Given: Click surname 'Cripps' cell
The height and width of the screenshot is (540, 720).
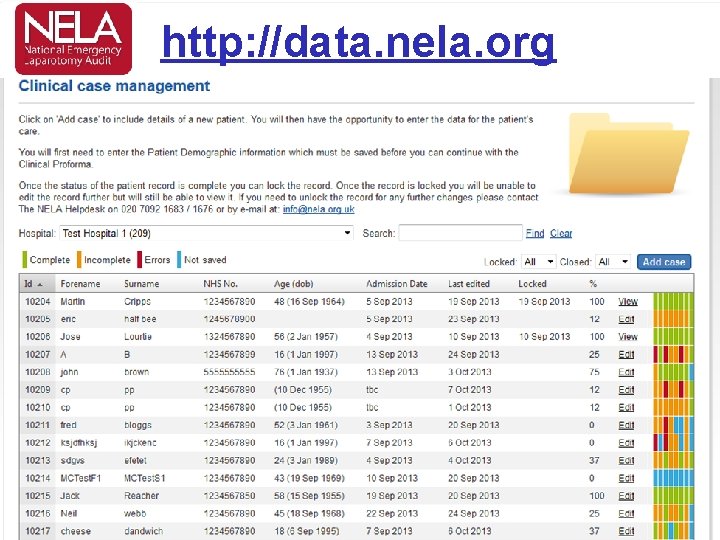Looking at the screenshot, I should pyautogui.click(x=137, y=302).
